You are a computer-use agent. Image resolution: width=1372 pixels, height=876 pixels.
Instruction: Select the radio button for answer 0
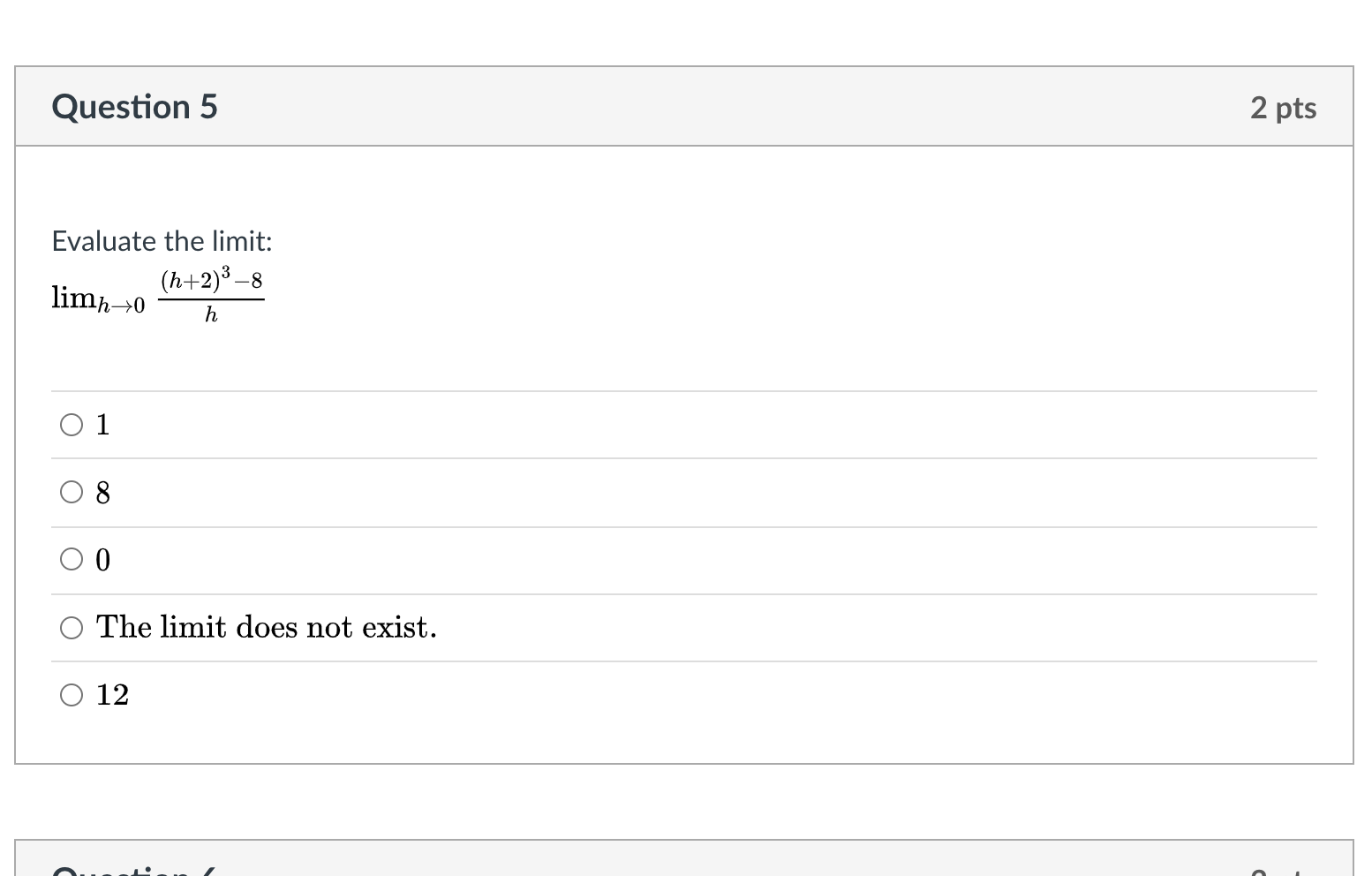point(72,559)
